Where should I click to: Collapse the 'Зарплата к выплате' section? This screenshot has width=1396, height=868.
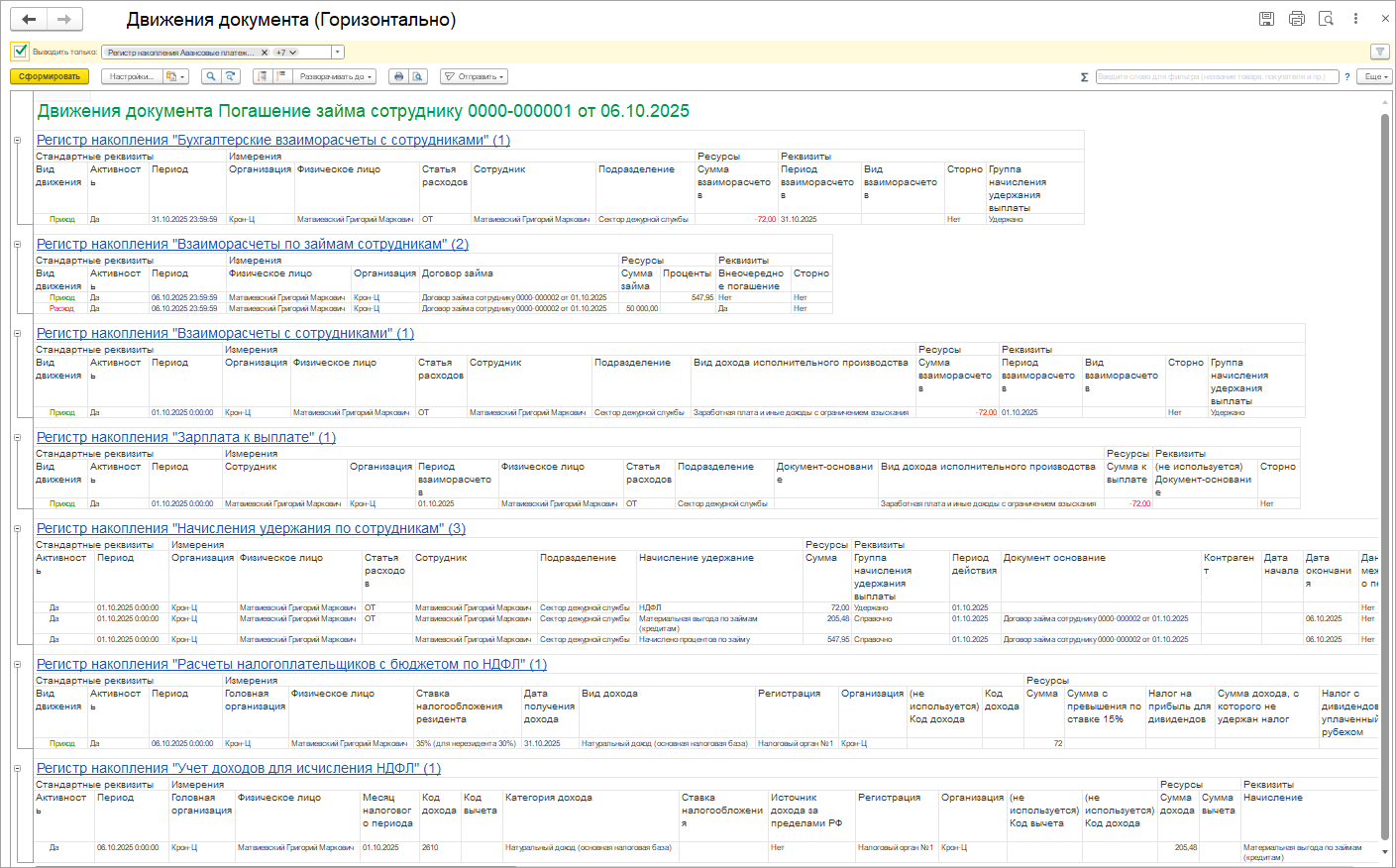18,438
